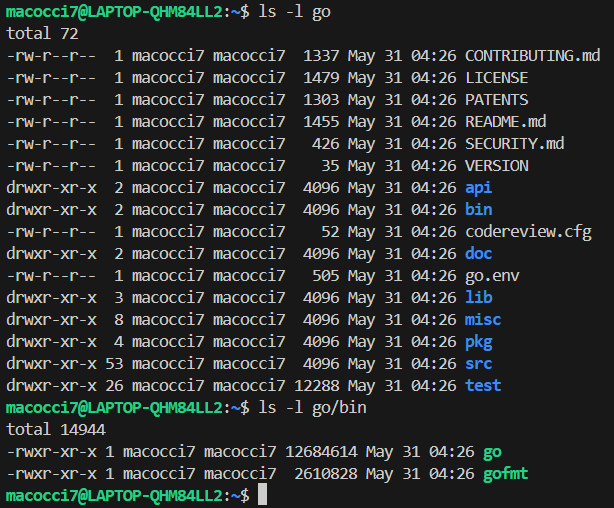Click the blue misc directory name

point(483,320)
